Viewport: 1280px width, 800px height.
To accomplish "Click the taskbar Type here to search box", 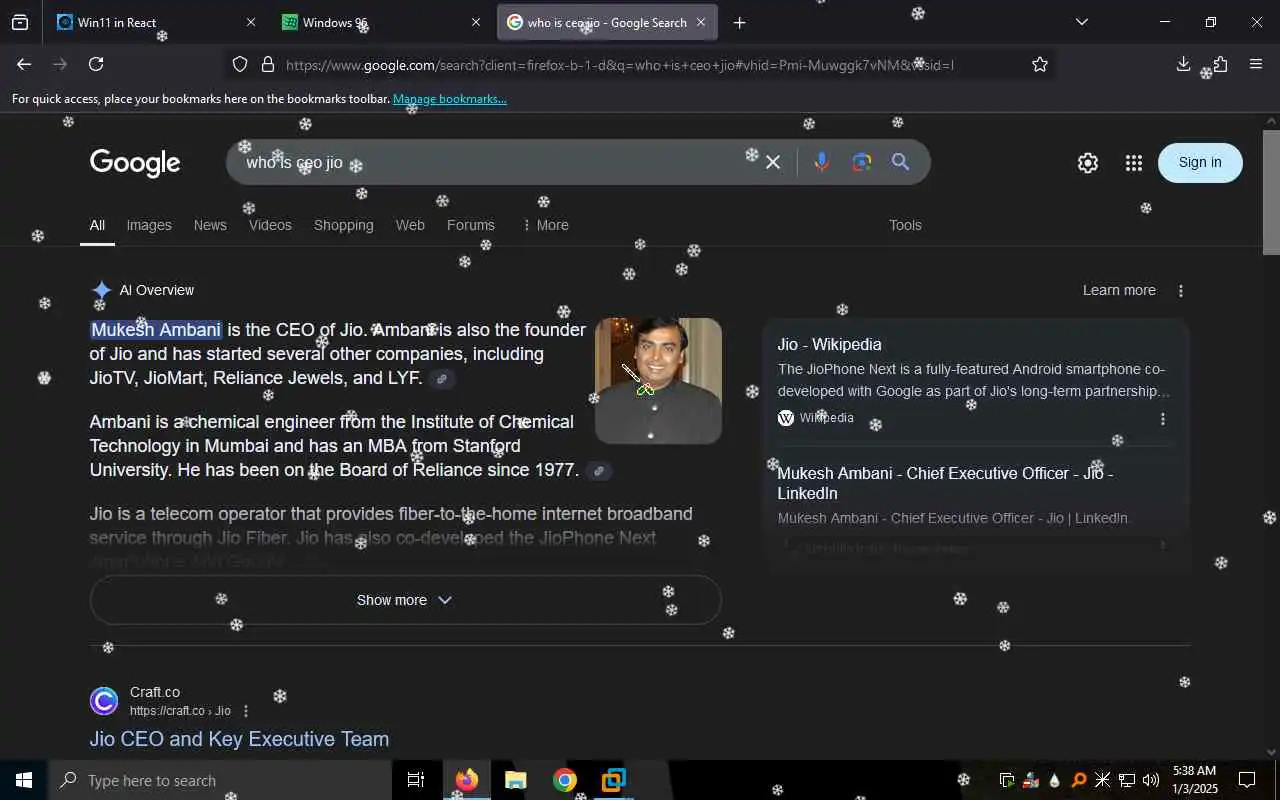I will pyautogui.click(x=220, y=780).
